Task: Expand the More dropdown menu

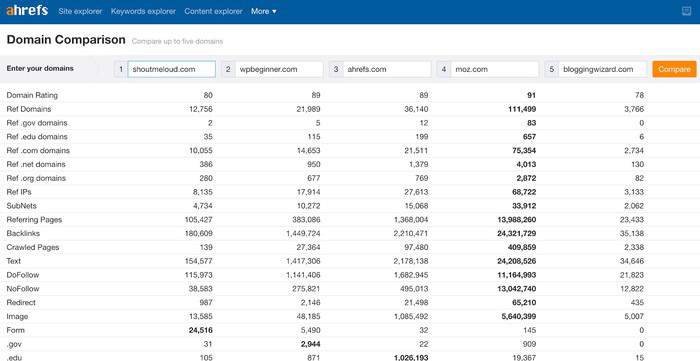Action: coord(263,11)
